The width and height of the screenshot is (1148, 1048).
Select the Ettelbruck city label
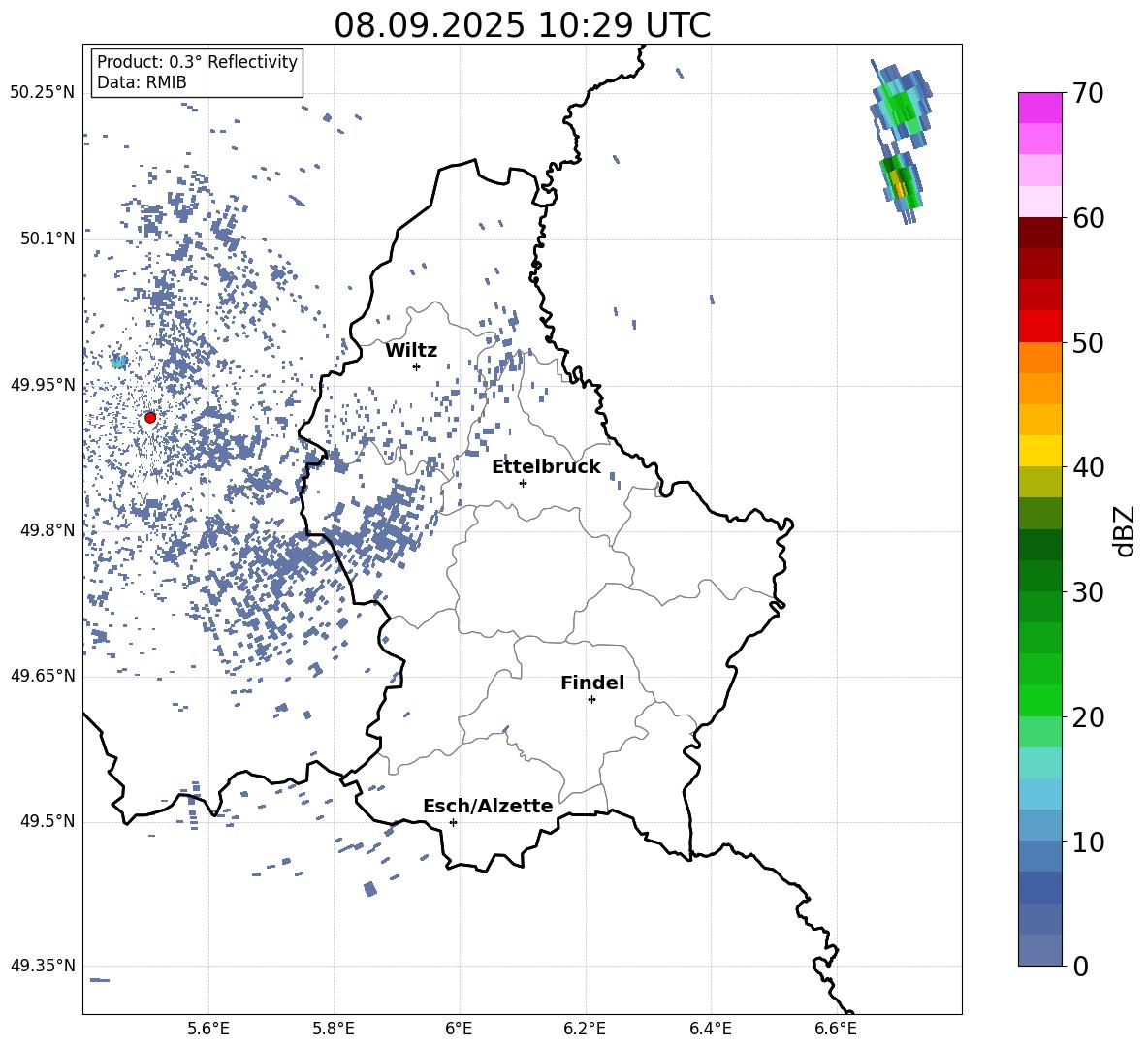pyautogui.click(x=546, y=467)
